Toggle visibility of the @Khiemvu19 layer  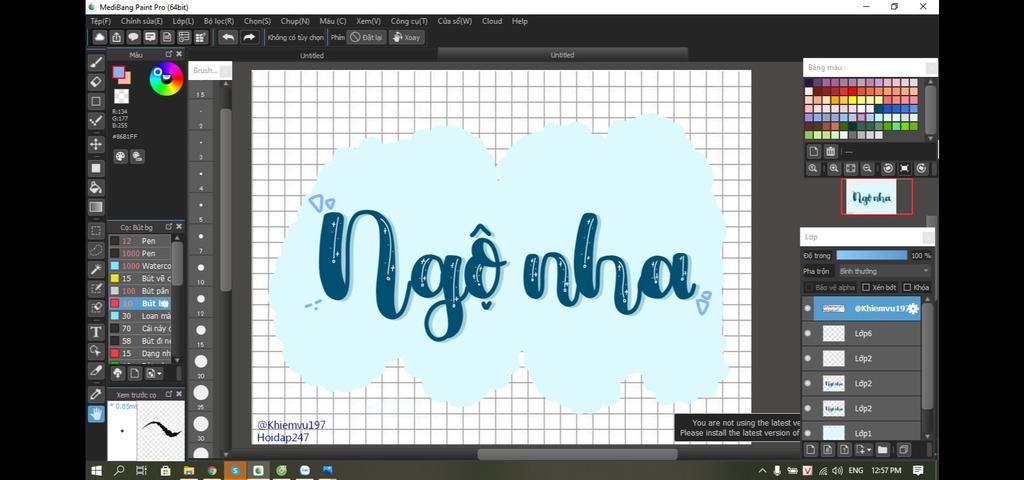pyautogui.click(x=808, y=308)
